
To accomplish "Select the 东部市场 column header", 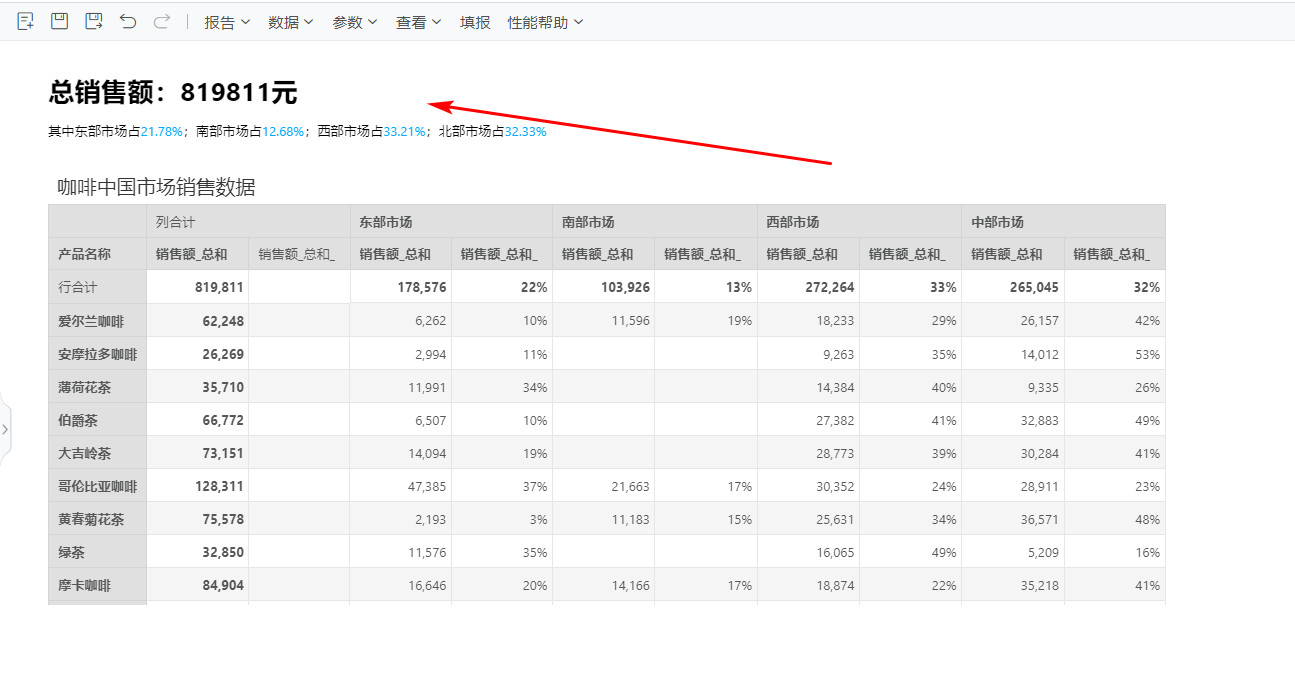I will 451,222.
